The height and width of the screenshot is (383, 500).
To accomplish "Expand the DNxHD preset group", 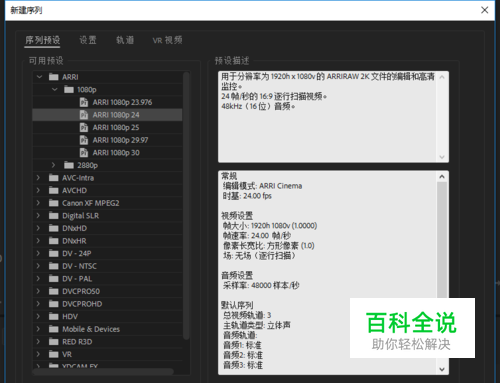I will click(38, 228).
